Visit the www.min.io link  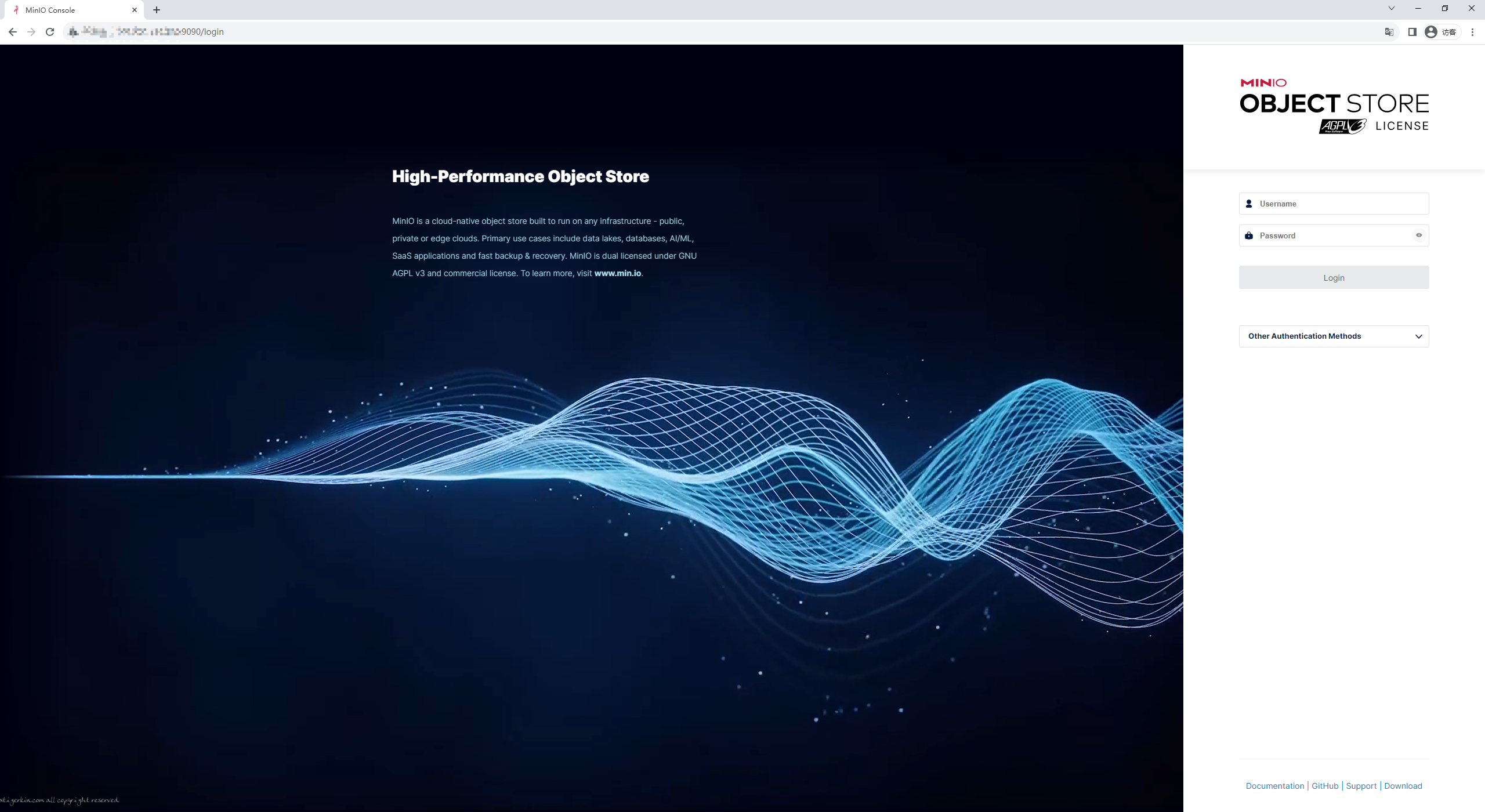click(617, 273)
